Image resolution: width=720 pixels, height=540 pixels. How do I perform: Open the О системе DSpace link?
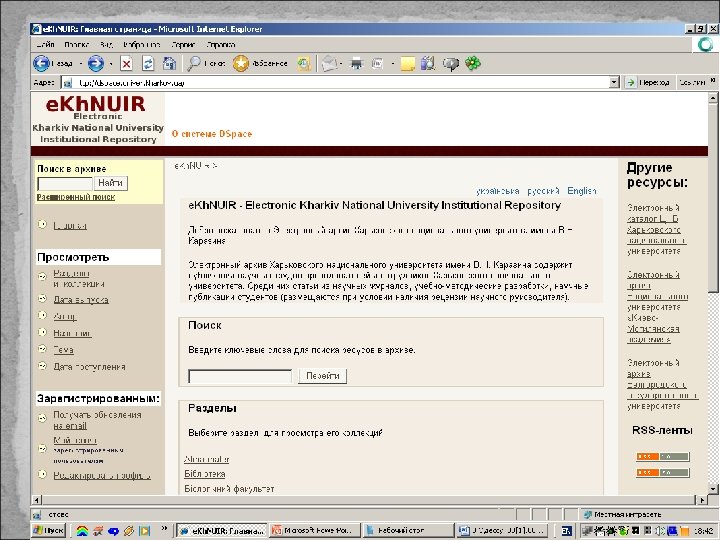[x=212, y=134]
